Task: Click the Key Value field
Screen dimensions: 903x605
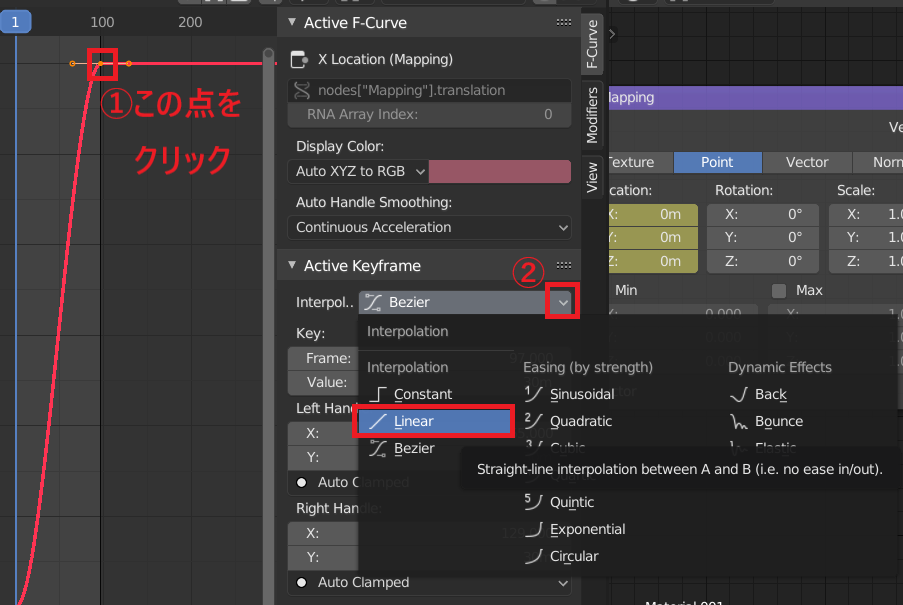Action: point(323,382)
